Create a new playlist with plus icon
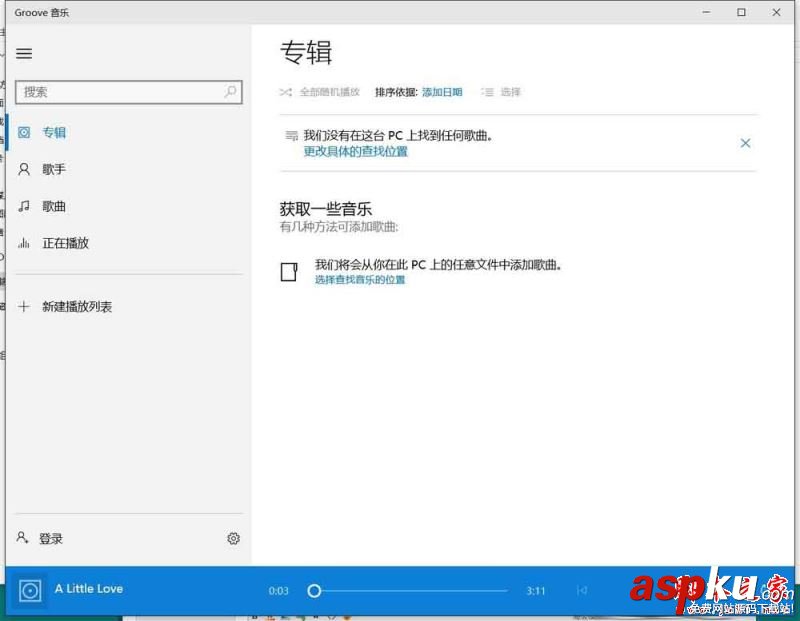Viewport: 800px width, 621px height. click(25, 306)
